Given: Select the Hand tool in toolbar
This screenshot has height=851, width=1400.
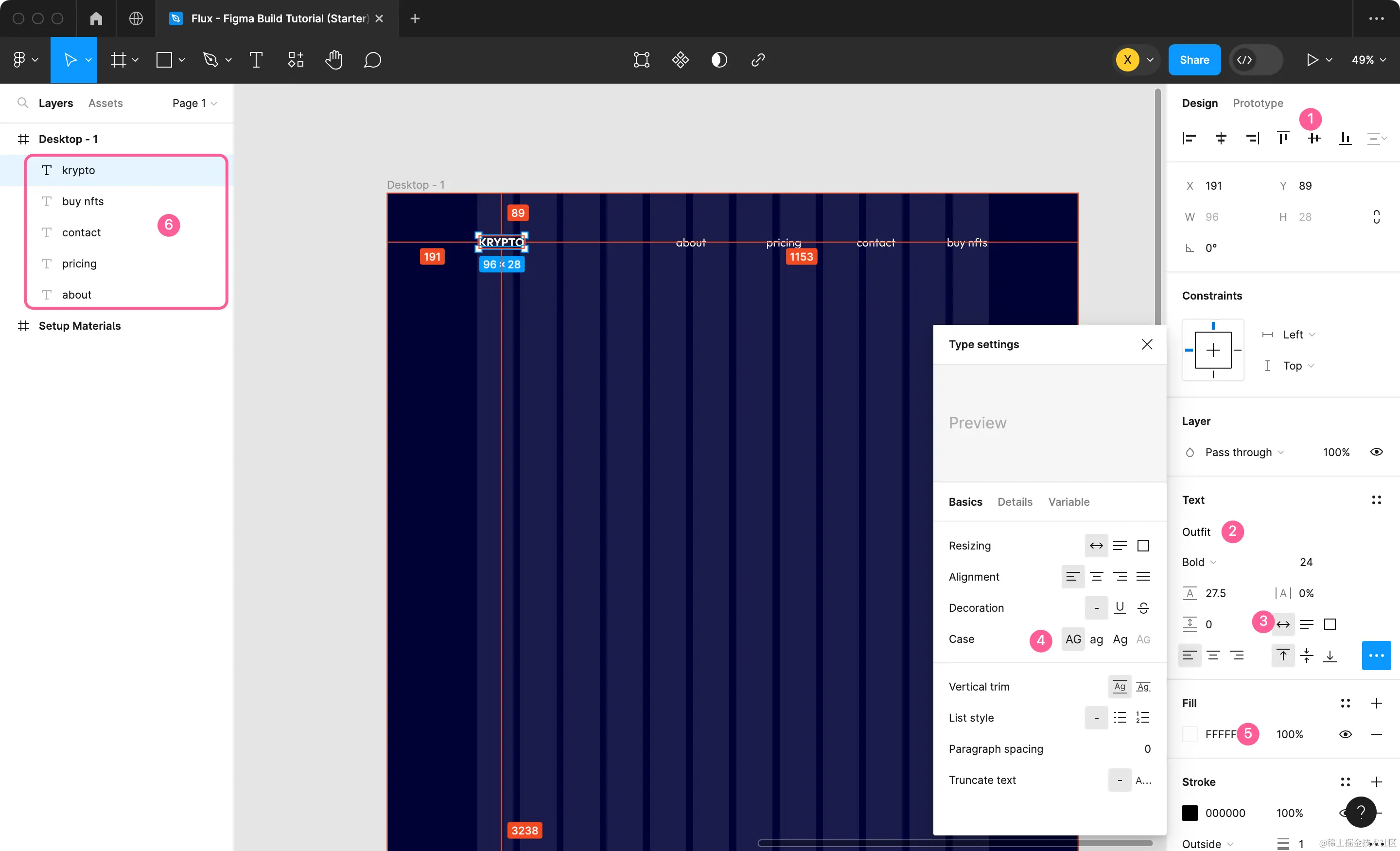Looking at the screenshot, I should click(x=333, y=60).
